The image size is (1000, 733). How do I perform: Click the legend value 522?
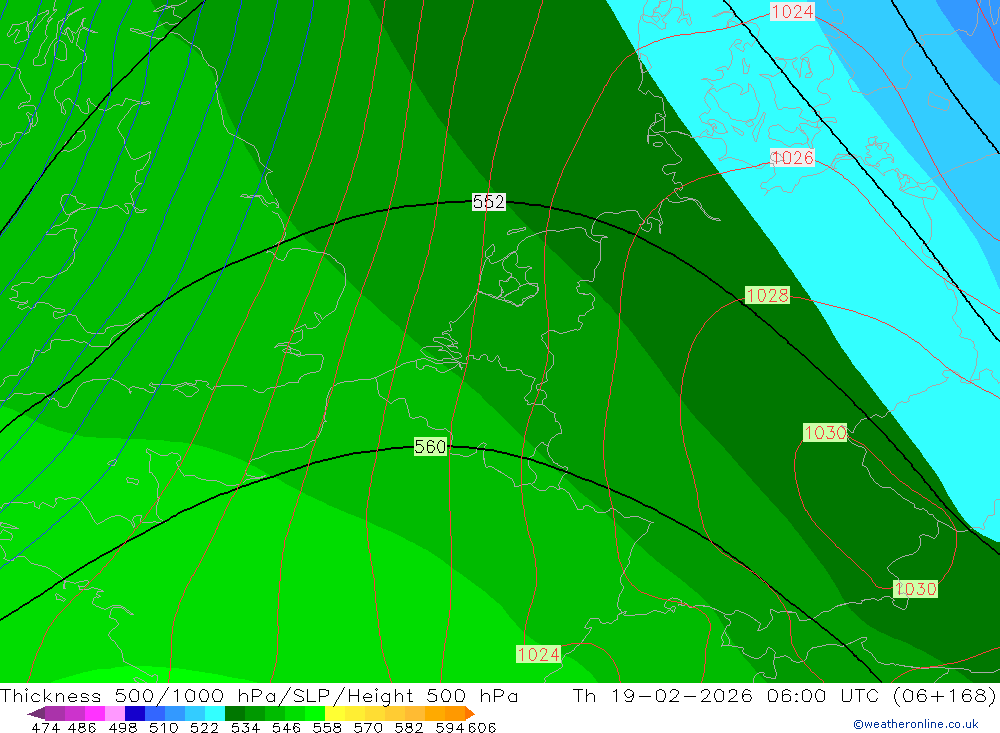204,728
